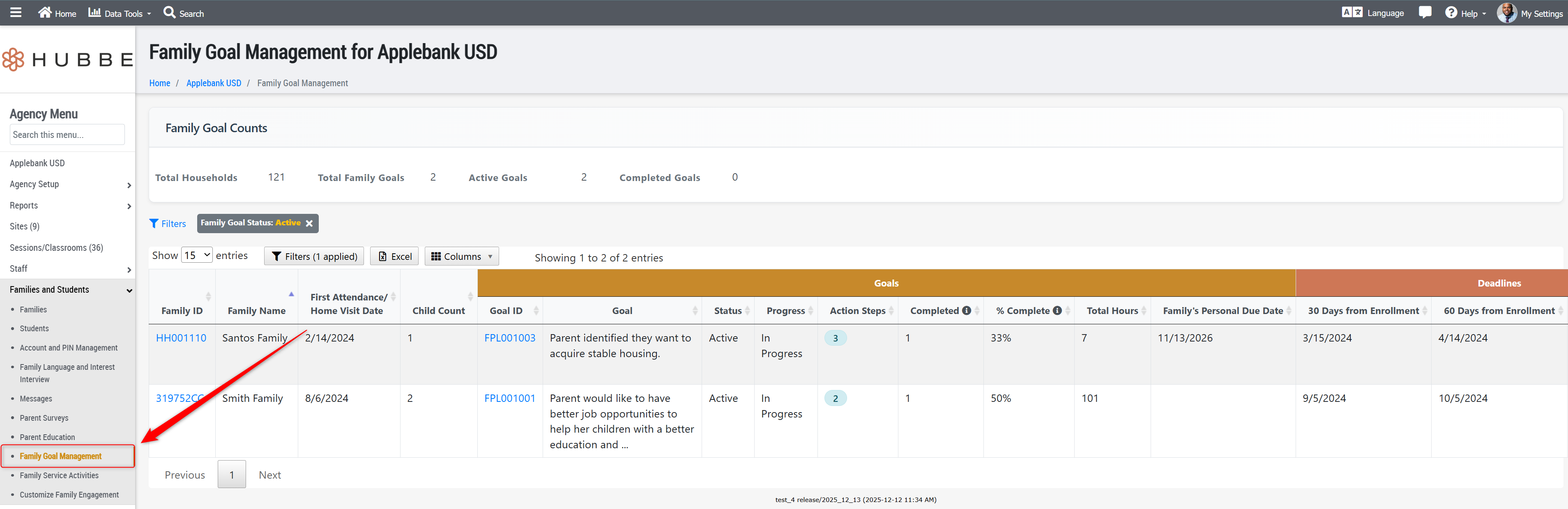Click the Action Steps badge showing 3

[835, 338]
